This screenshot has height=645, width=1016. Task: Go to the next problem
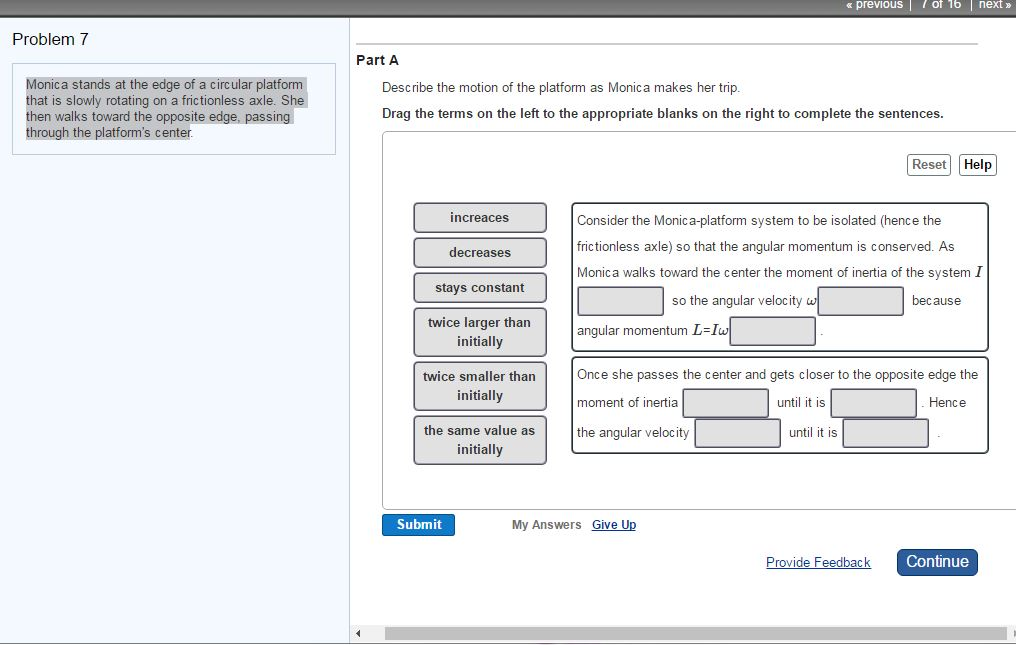(993, 5)
